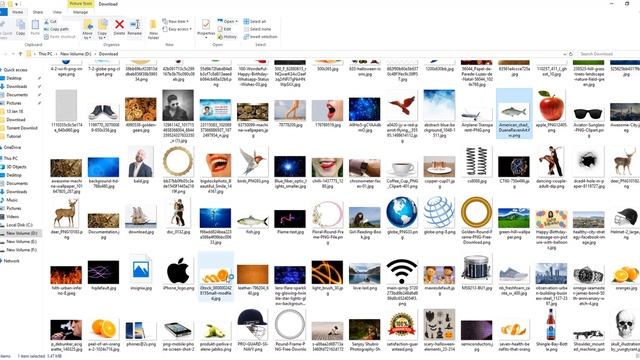
Task: Click Copy path in Clipboard group
Action: click(56, 29)
